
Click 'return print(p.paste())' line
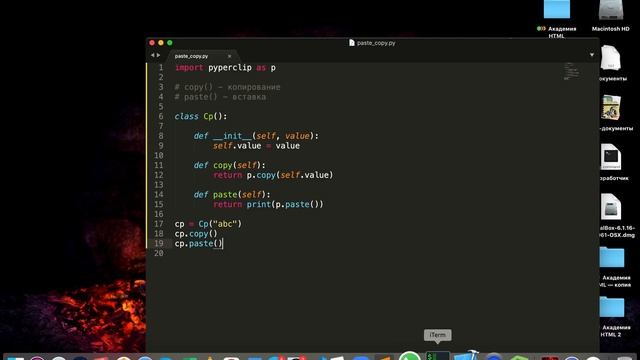pos(268,204)
